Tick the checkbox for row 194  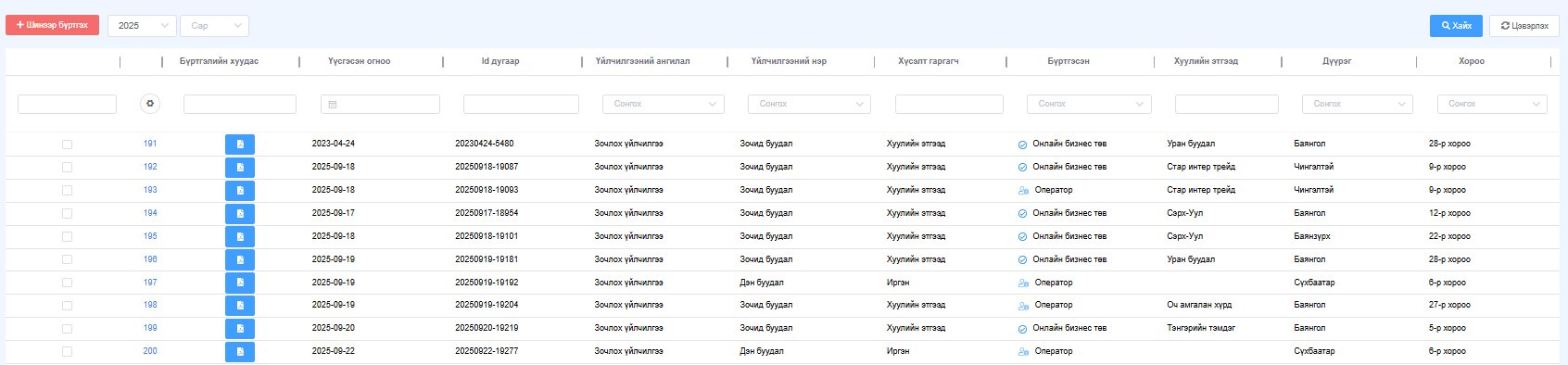[x=67, y=214]
